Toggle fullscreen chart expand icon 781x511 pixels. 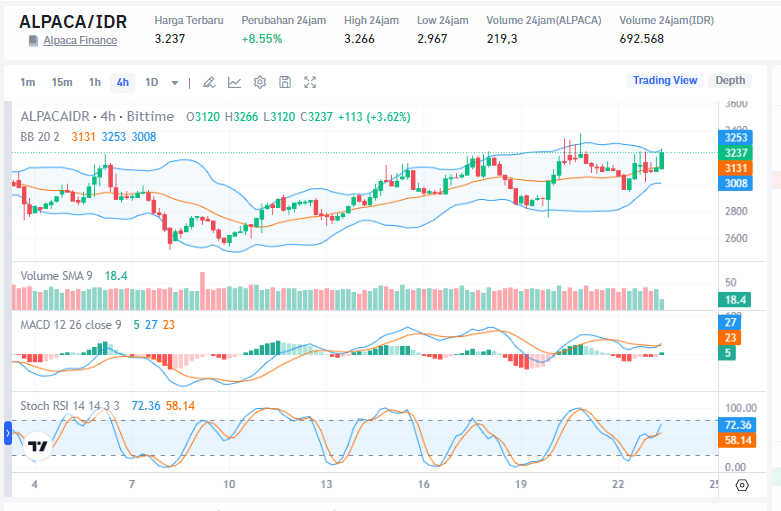tap(310, 82)
